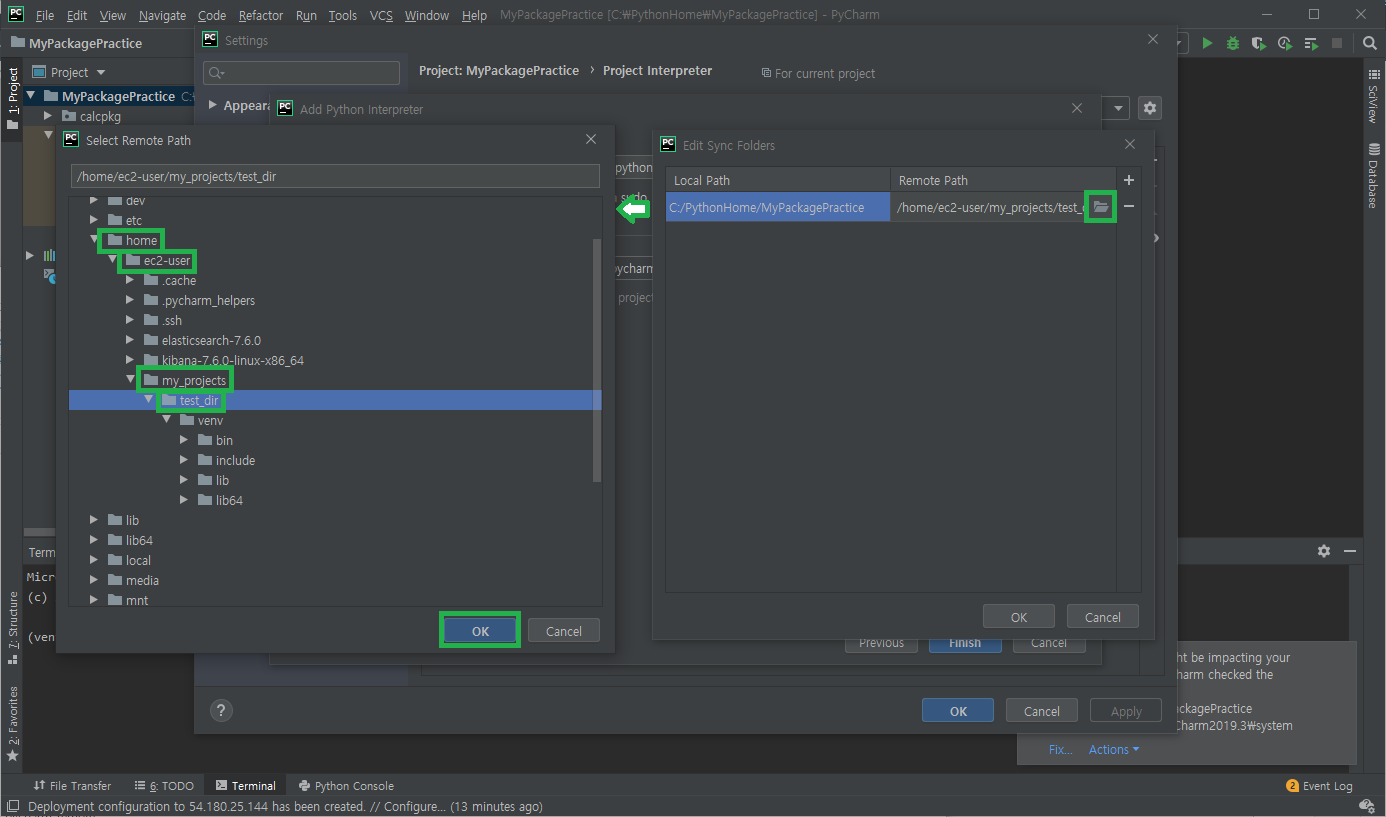The width and height of the screenshot is (1386, 817).
Task: Toggle tool window bars icon in status bar
Action: click(x=13, y=806)
